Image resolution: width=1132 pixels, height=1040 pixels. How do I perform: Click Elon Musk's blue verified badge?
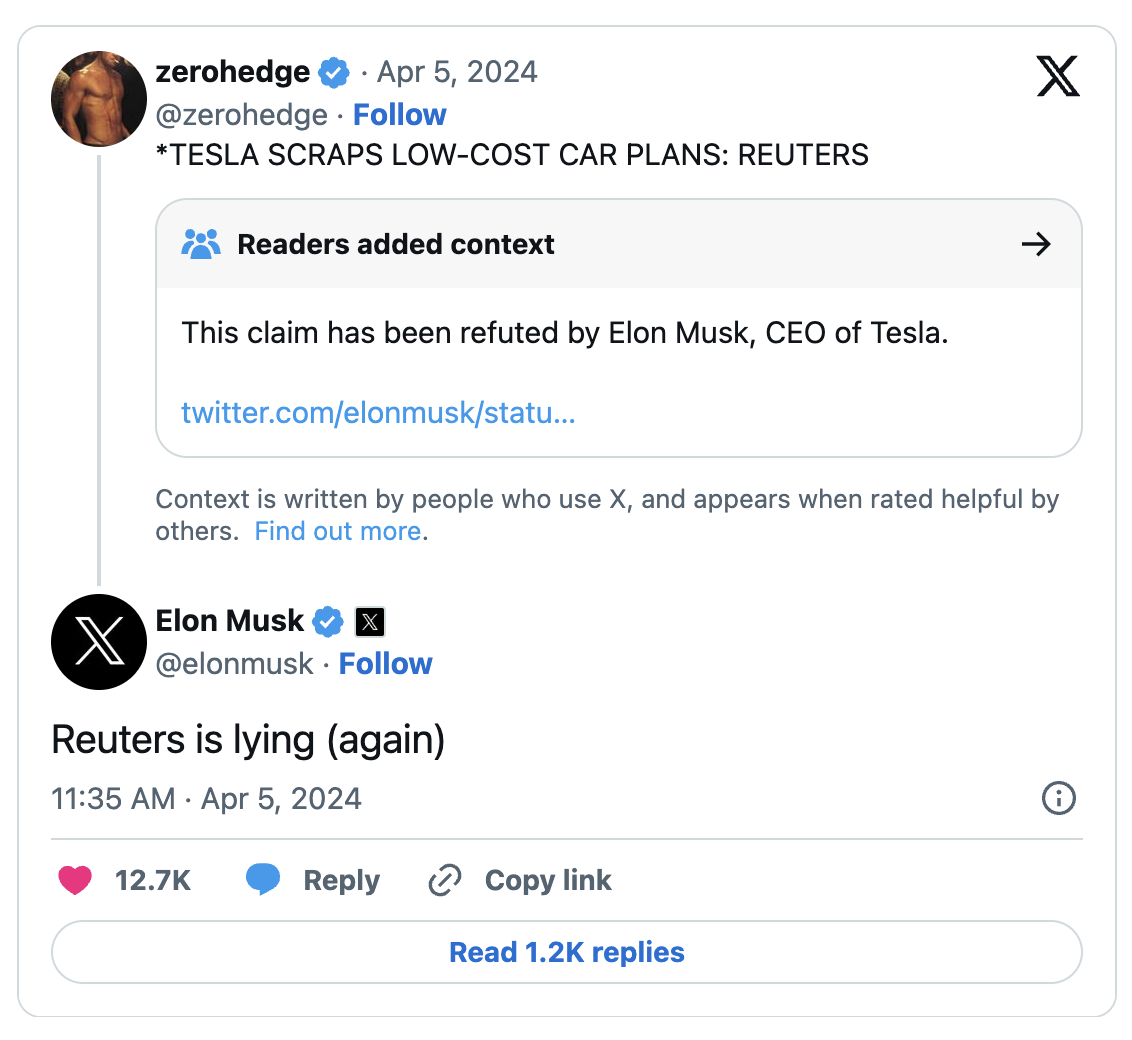point(327,621)
